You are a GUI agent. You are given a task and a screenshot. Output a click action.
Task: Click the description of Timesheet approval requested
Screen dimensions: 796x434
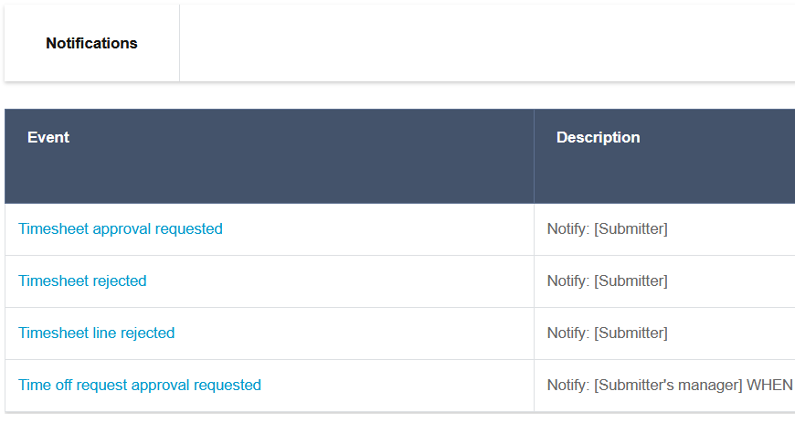point(607,229)
